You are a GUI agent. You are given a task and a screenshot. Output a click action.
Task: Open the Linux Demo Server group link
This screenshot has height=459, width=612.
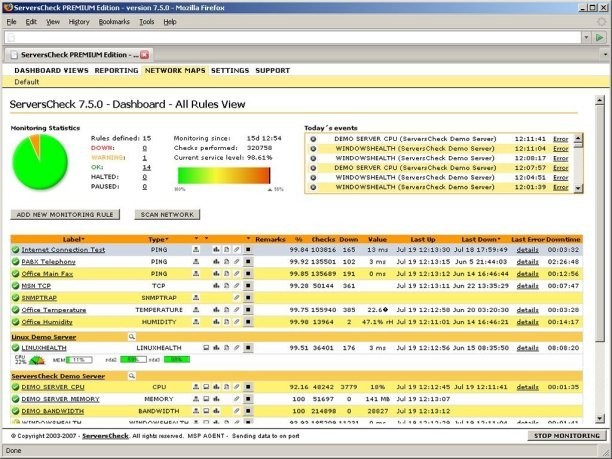click(x=43, y=337)
